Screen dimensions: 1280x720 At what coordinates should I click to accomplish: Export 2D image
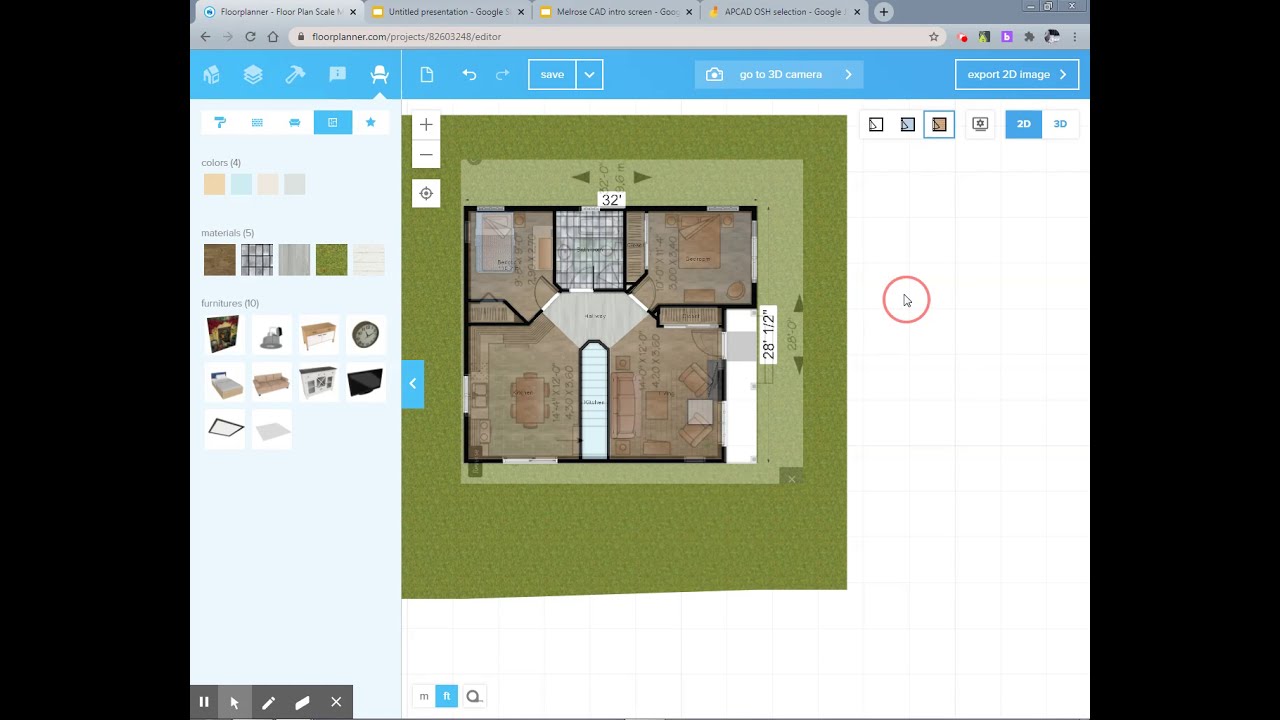tap(1017, 75)
